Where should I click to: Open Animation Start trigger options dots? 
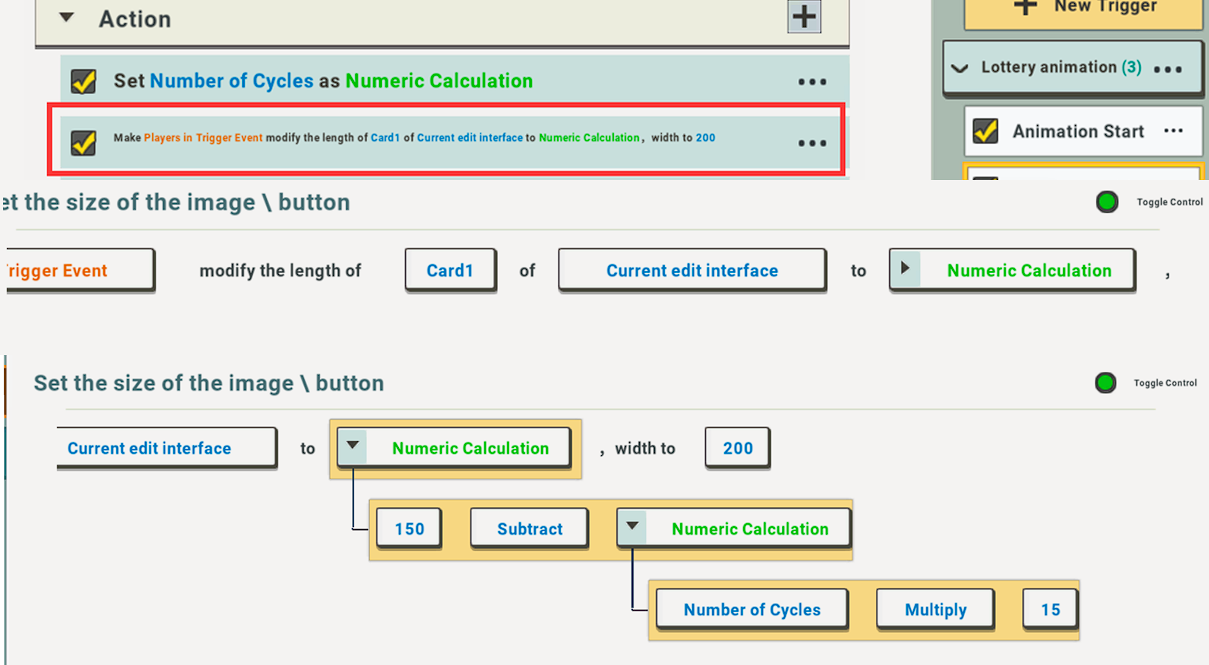[1174, 131]
